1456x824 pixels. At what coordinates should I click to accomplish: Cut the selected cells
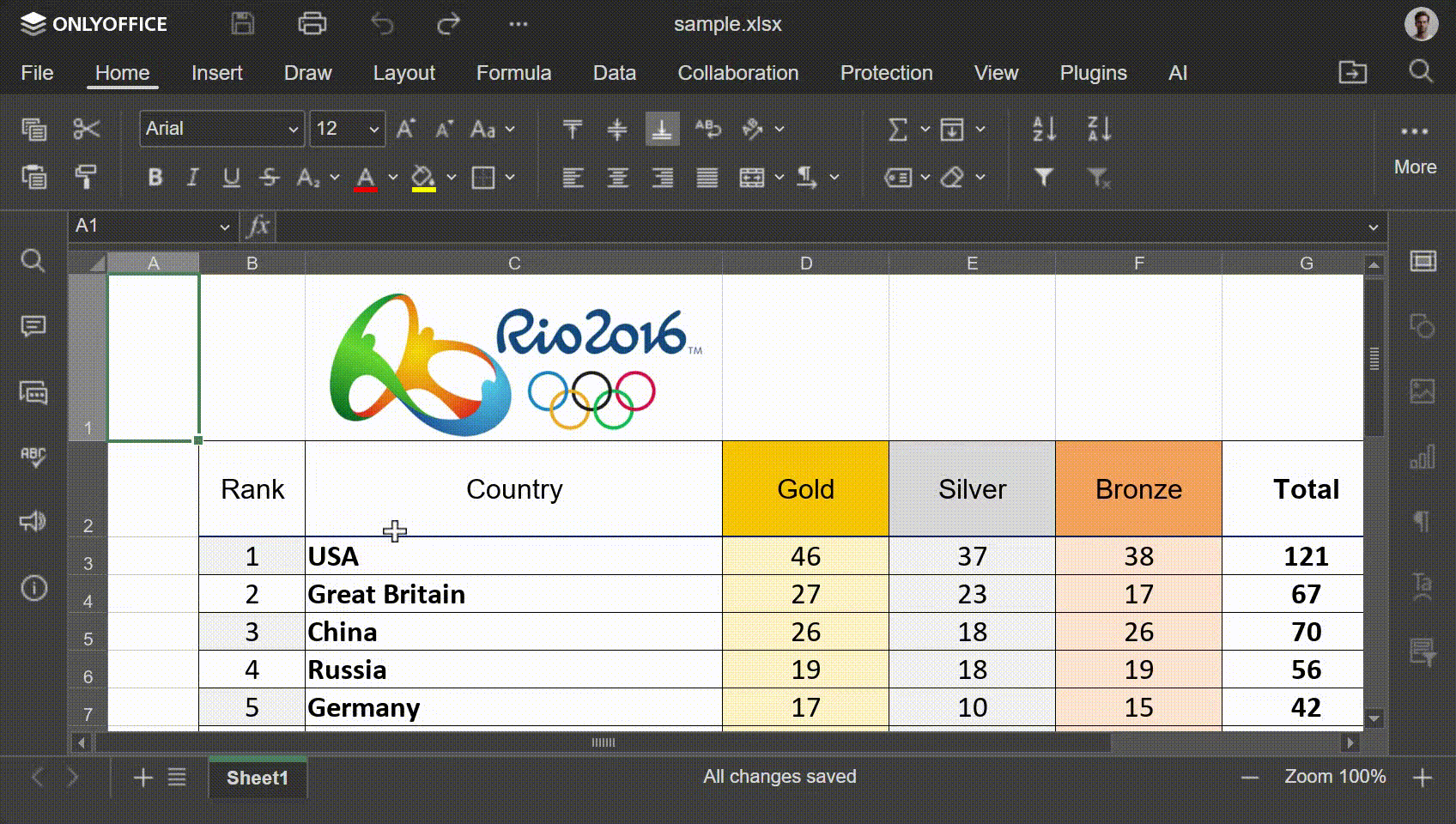coord(87,130)
